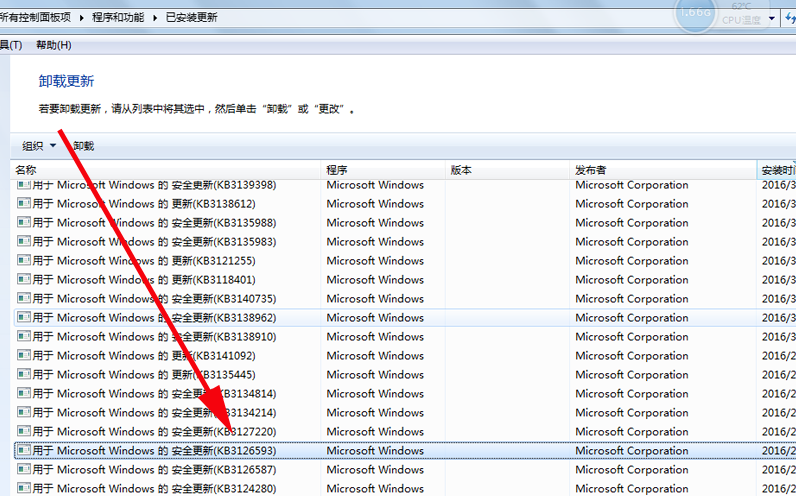Select the row 安全更新(KB3138910)

pyautogui.click(x=405, y=337)
